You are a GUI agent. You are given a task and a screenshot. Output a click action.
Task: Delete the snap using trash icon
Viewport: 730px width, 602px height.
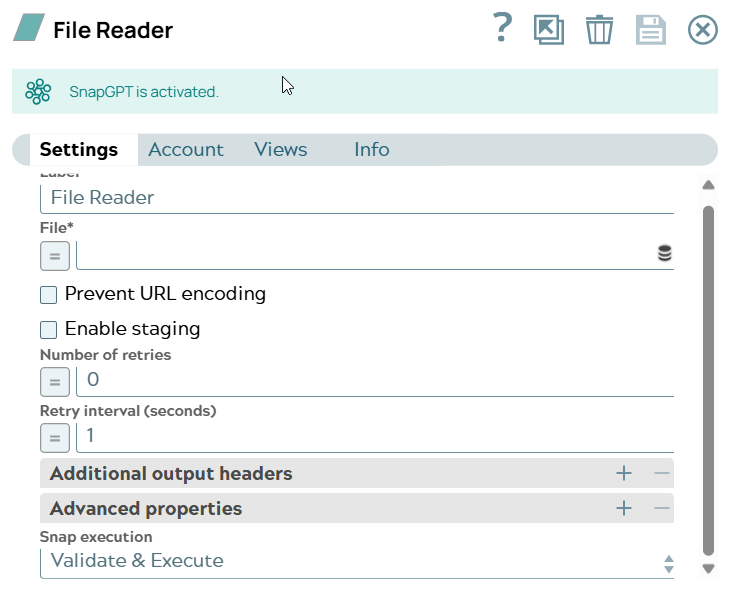tap(599, 29)
